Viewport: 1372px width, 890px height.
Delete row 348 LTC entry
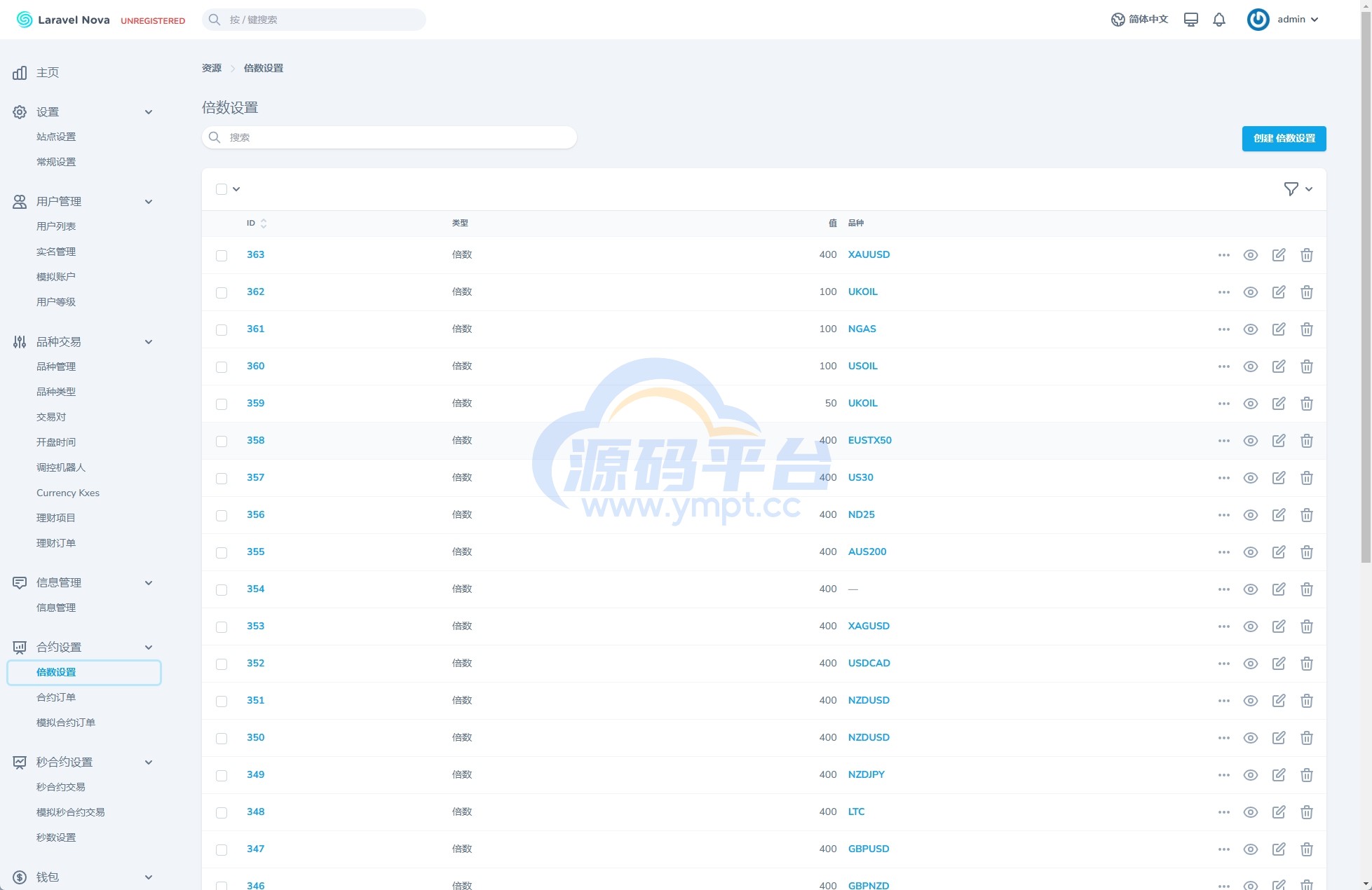point(1307,812)
